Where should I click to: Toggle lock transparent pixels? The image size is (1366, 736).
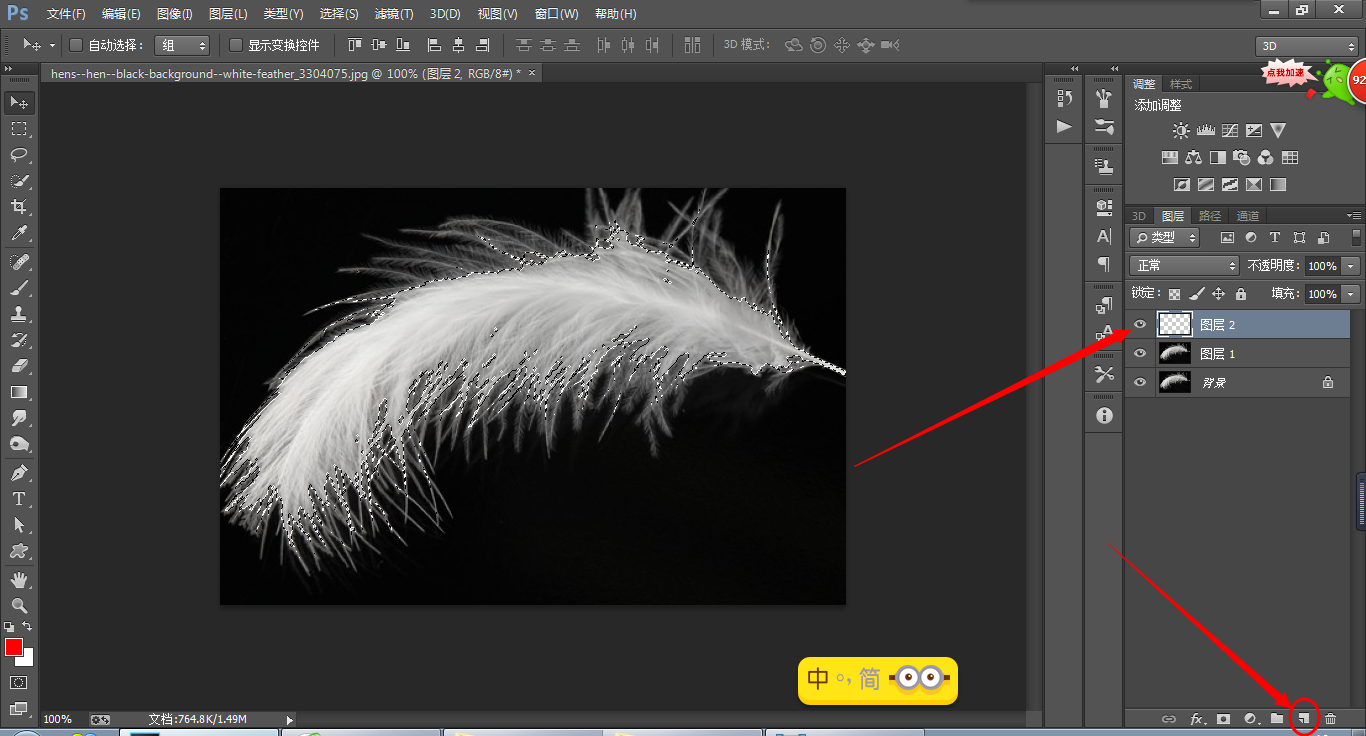[1175, 294]
